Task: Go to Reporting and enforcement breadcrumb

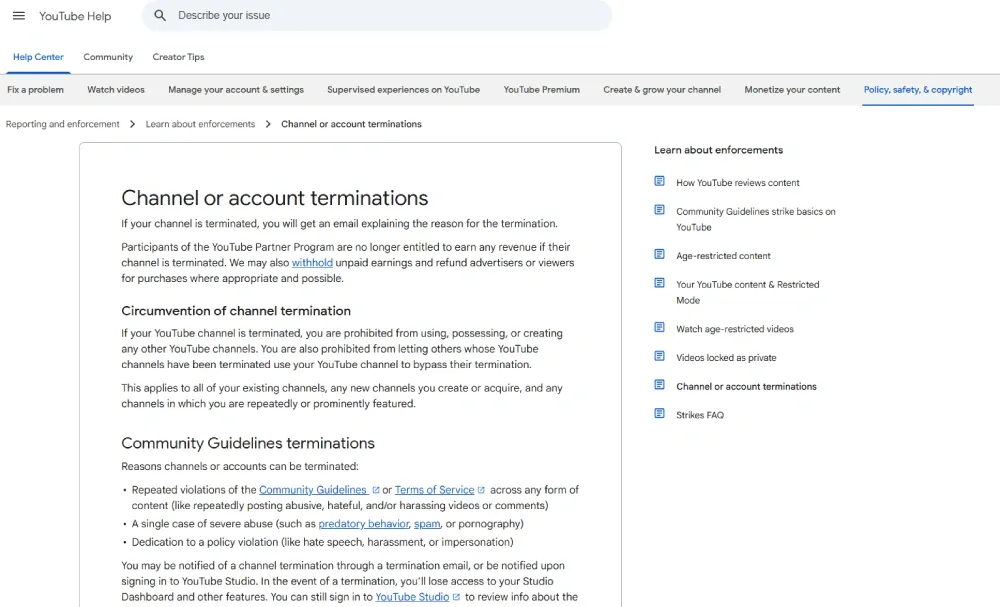Action: [62, 124]
